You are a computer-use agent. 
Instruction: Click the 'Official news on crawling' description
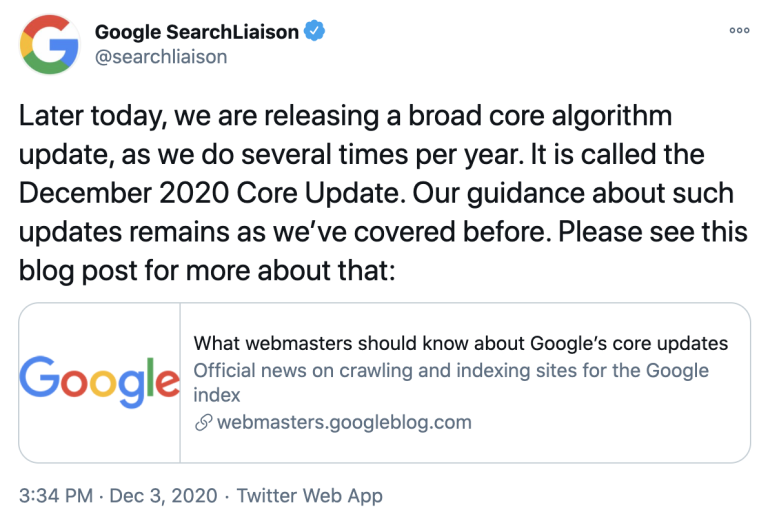coord(450,370)
